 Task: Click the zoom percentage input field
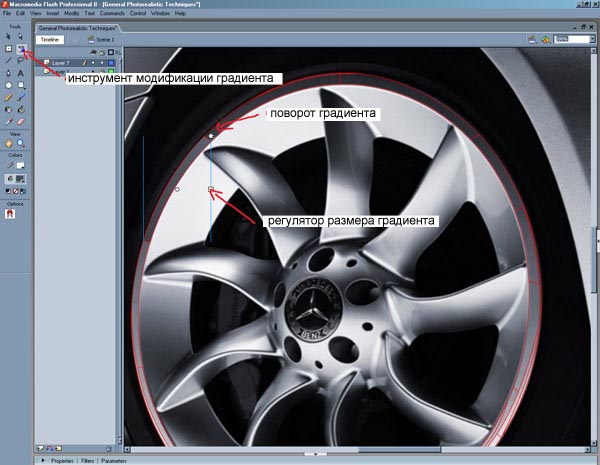pos(572,39)
